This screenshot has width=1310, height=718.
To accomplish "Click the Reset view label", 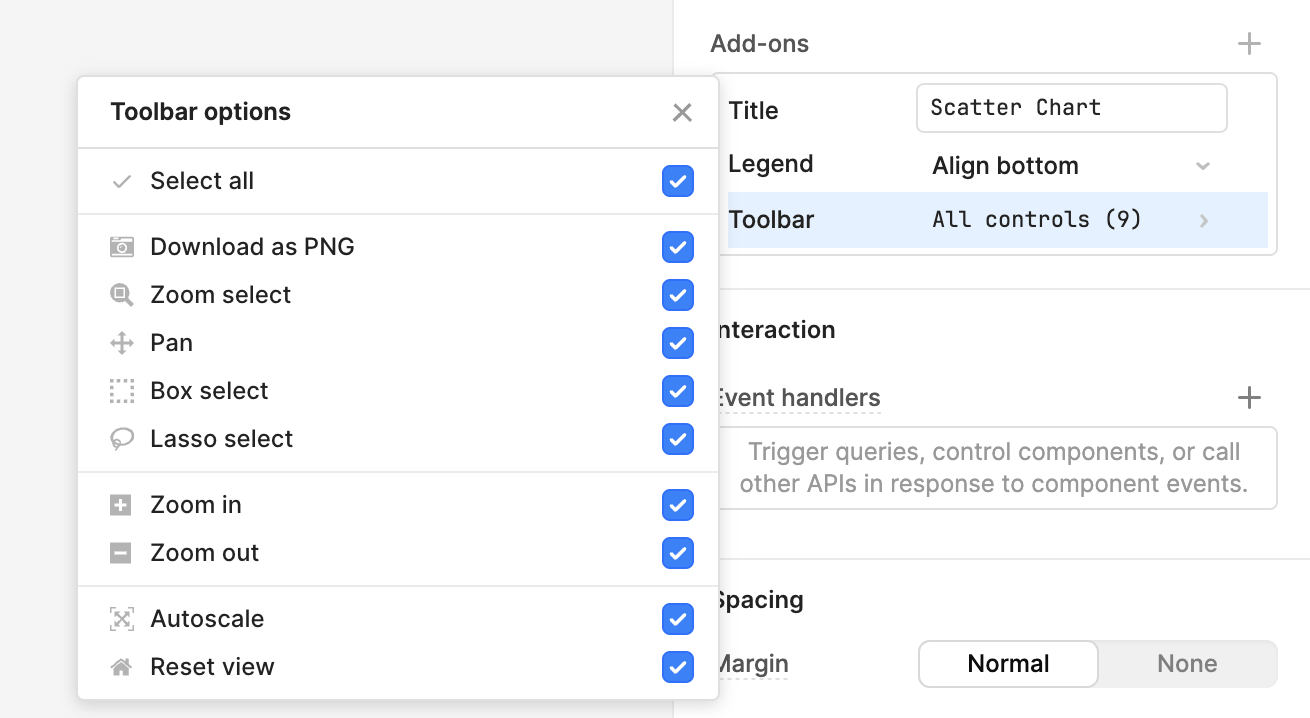I will point(212,667).
